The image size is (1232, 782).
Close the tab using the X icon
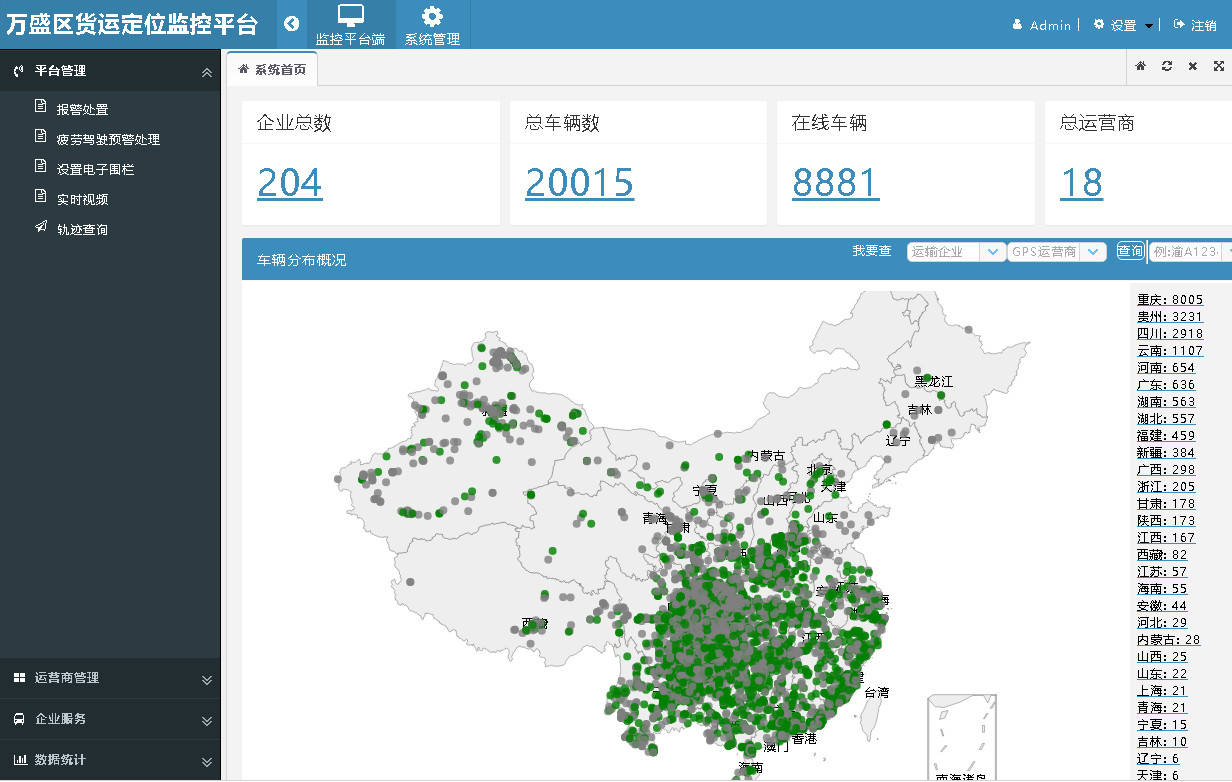point(1193,66)
